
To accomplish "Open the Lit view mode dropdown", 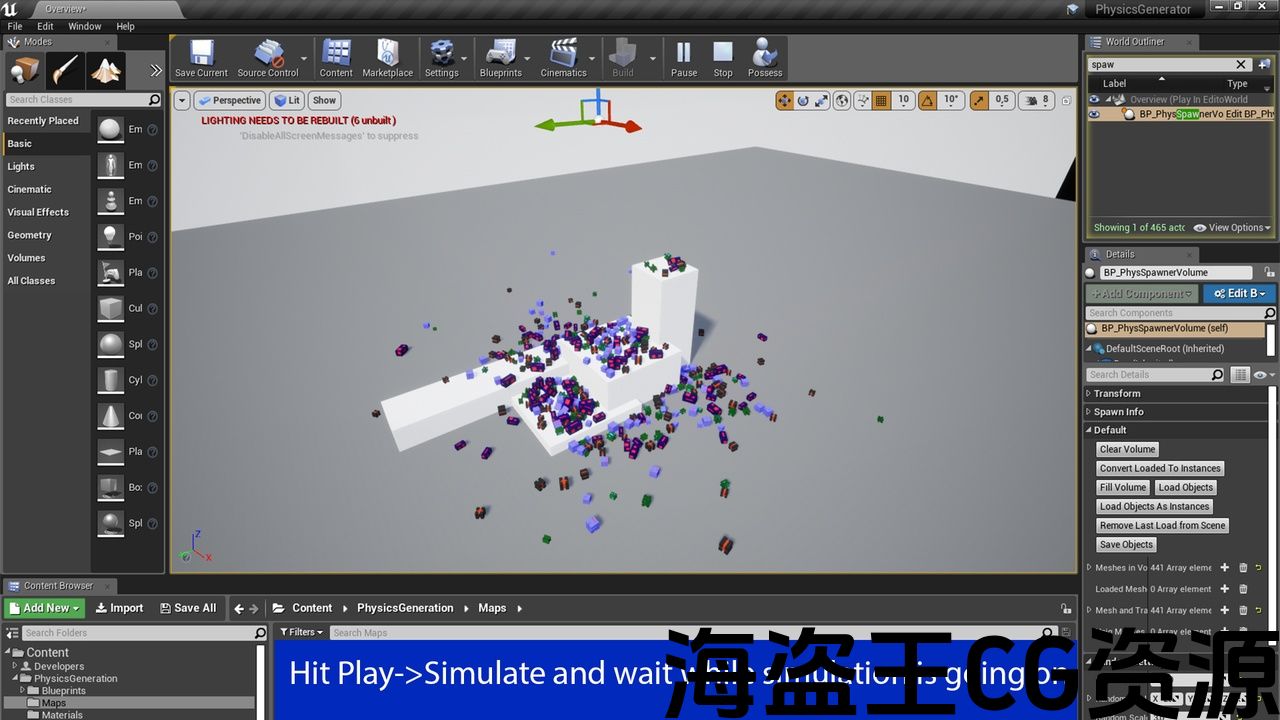I will [287, 100].
